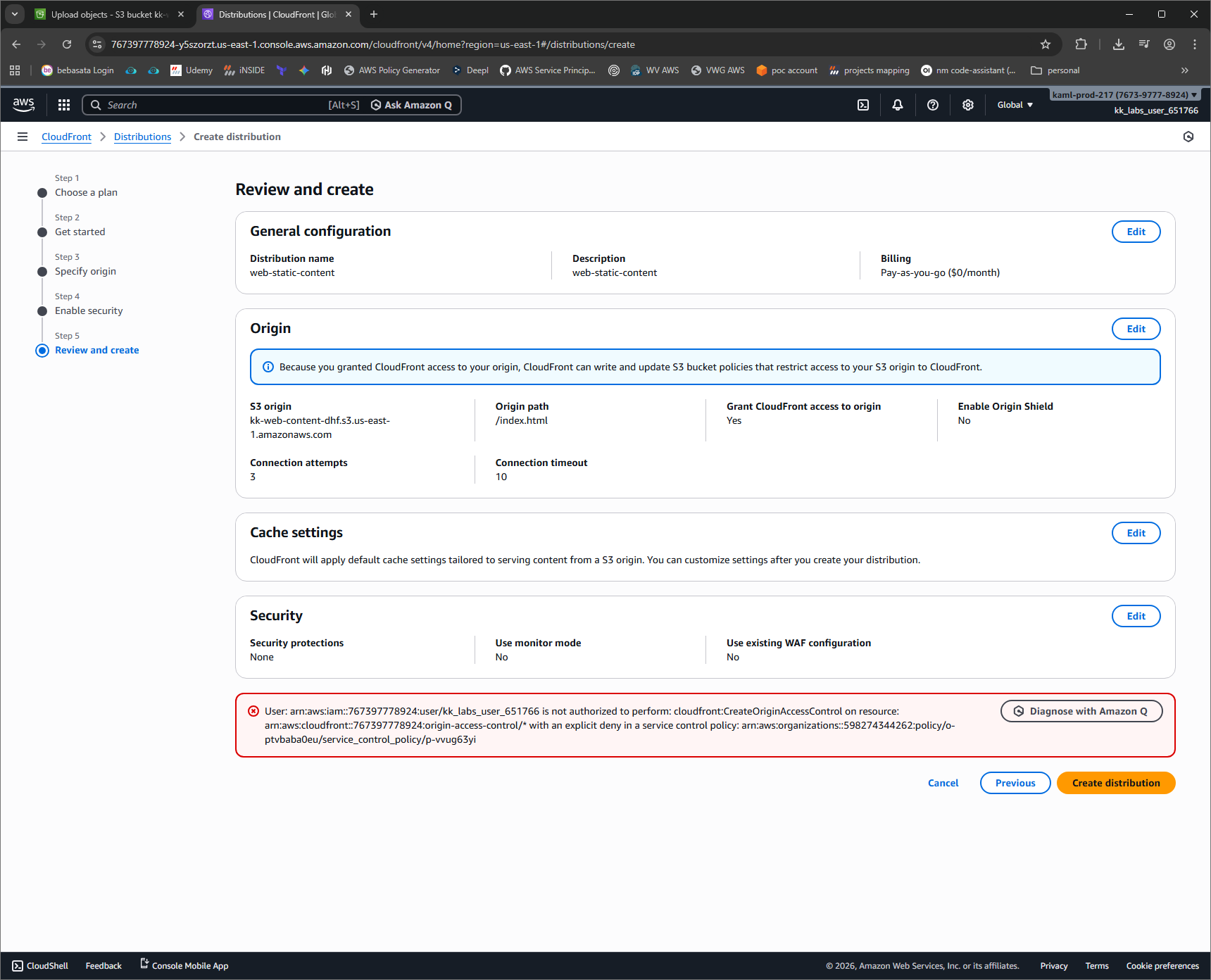Show hidden bookmarks with the chevron
The width and height of the screenshot is (1211, 980).
1185,70
